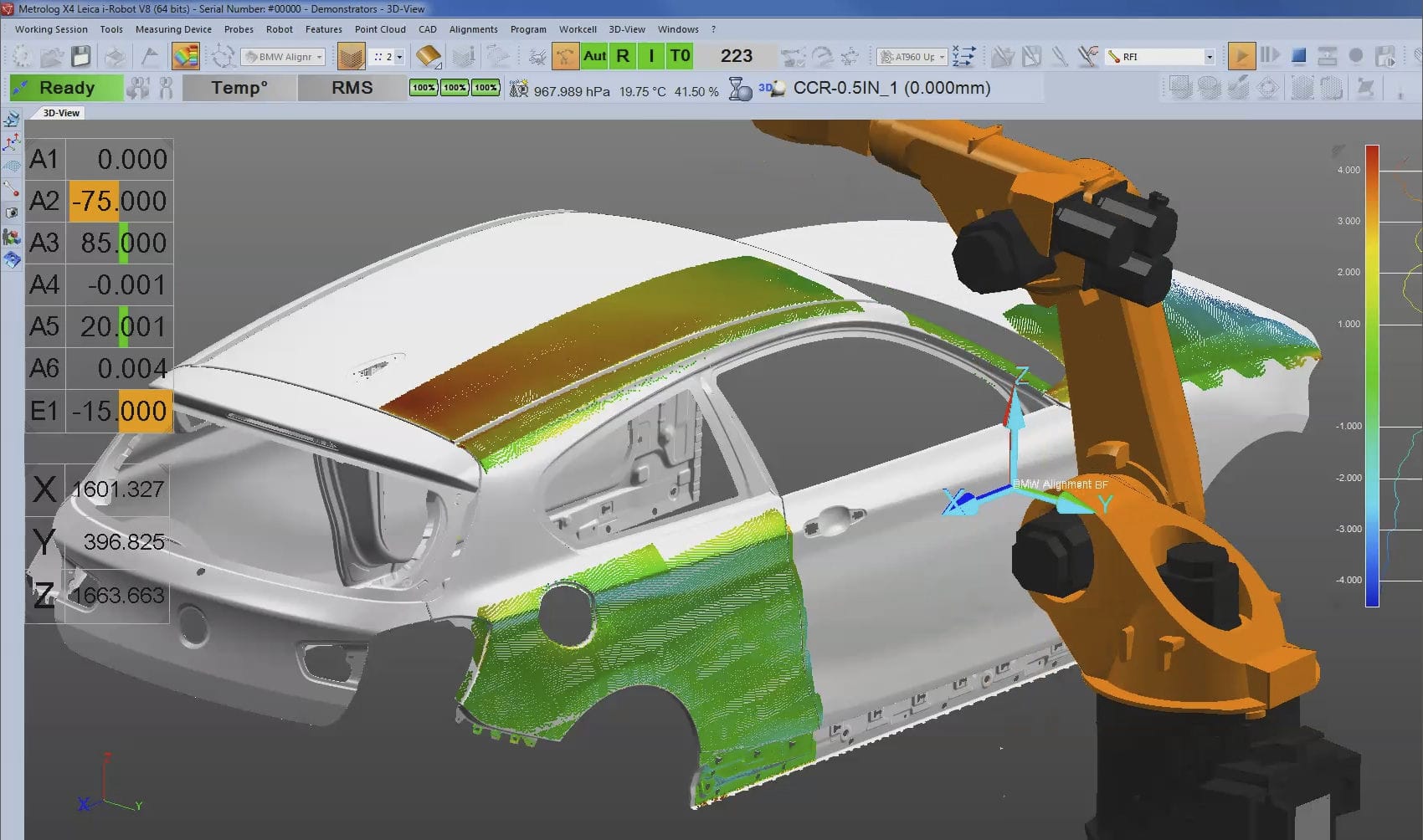
Task: Select the eraser tool in the toolbar
Action: point(429,56)
